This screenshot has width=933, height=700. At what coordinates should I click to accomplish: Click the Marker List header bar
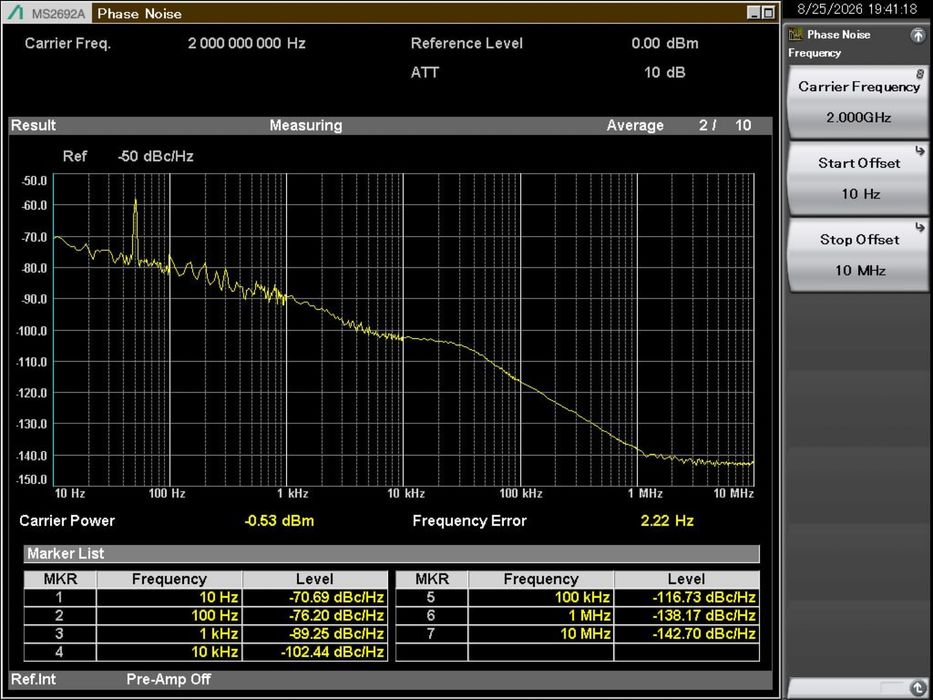coord(392,554)
